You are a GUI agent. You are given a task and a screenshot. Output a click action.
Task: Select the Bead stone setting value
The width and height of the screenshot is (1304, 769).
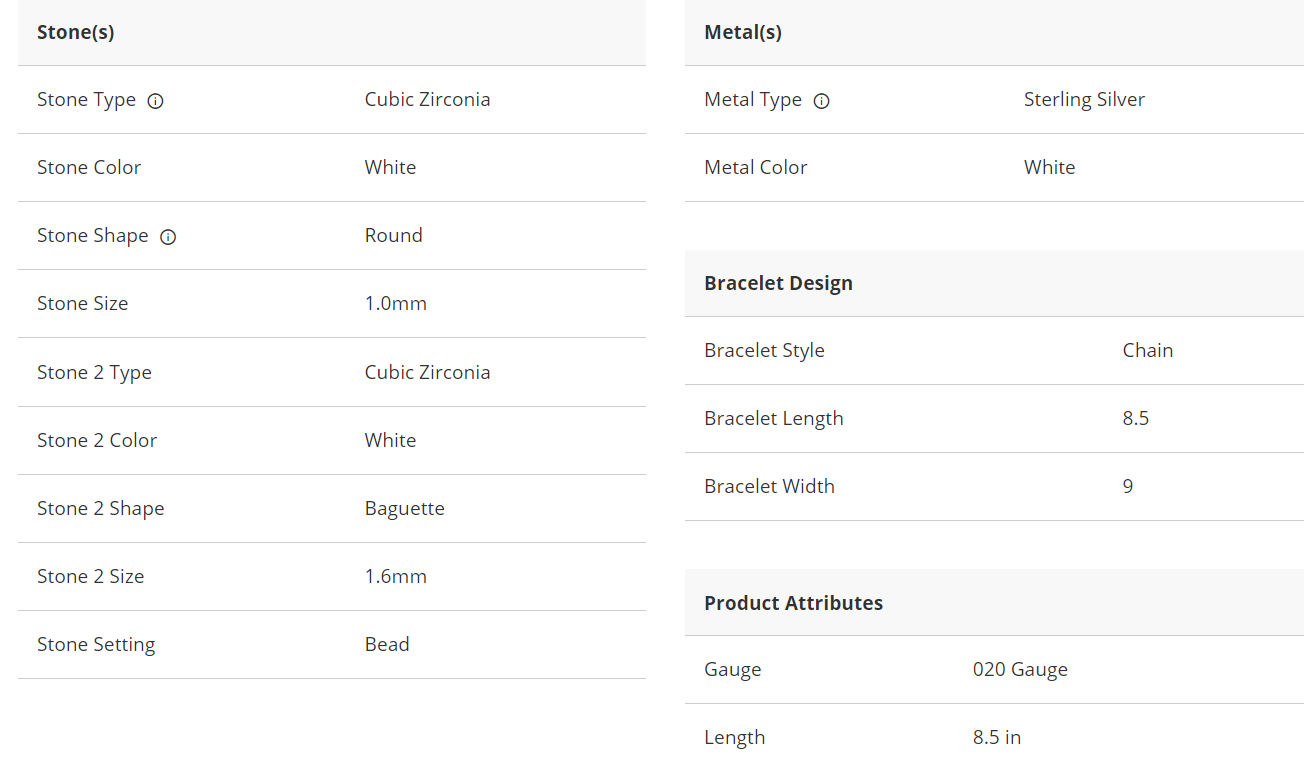pos(387,644)
